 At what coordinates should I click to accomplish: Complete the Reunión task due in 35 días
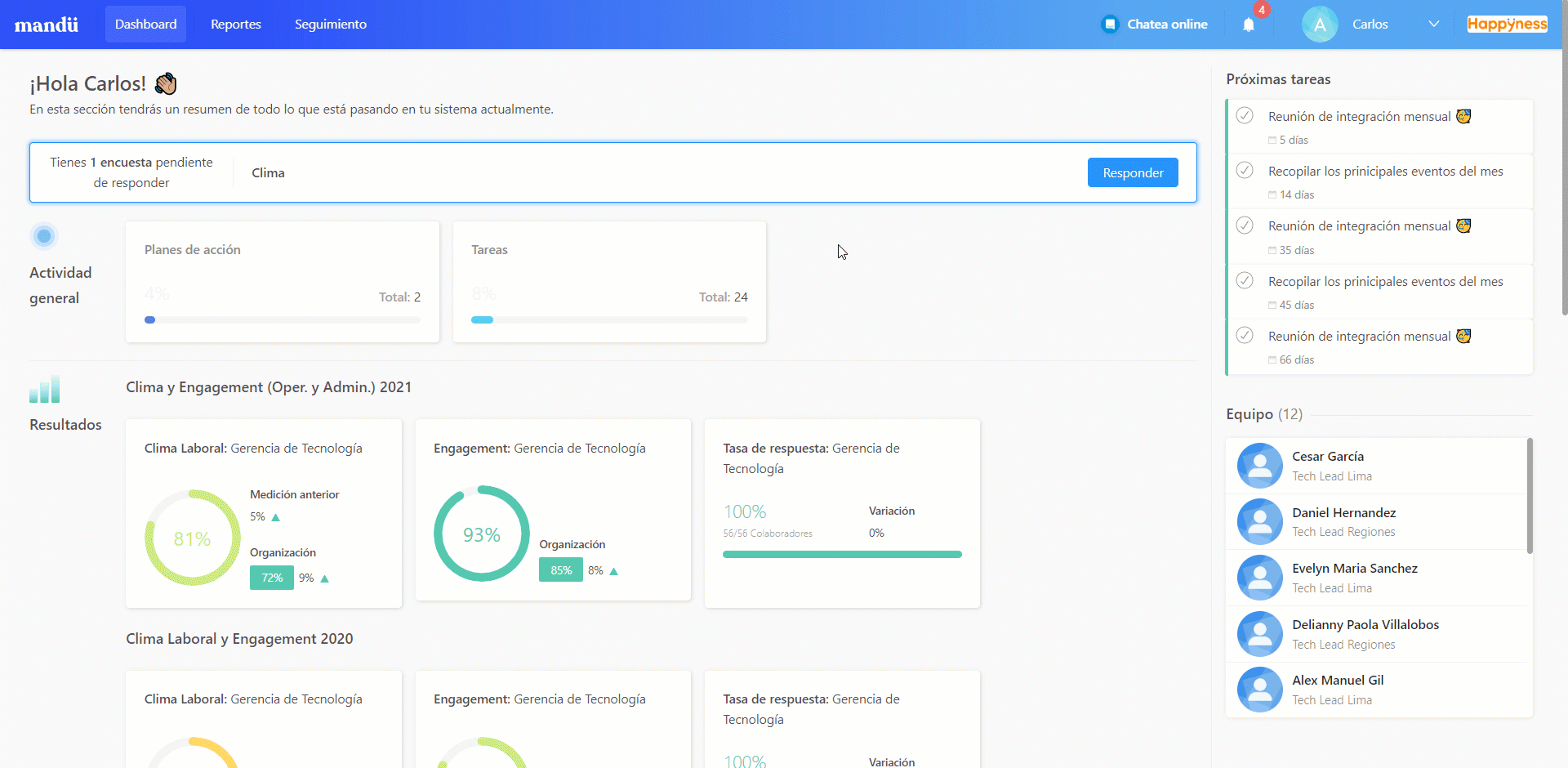(1245, 225)
